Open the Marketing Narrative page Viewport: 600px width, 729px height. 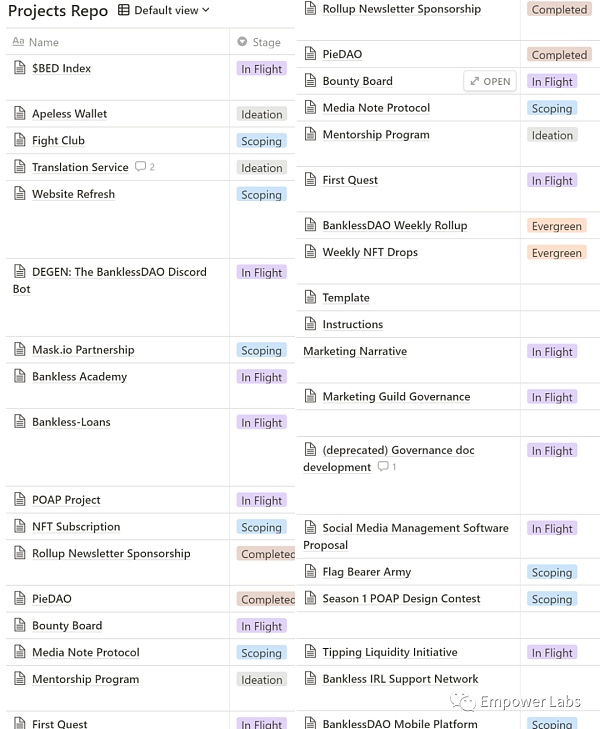pyautogui.click(x=355, y=351)
